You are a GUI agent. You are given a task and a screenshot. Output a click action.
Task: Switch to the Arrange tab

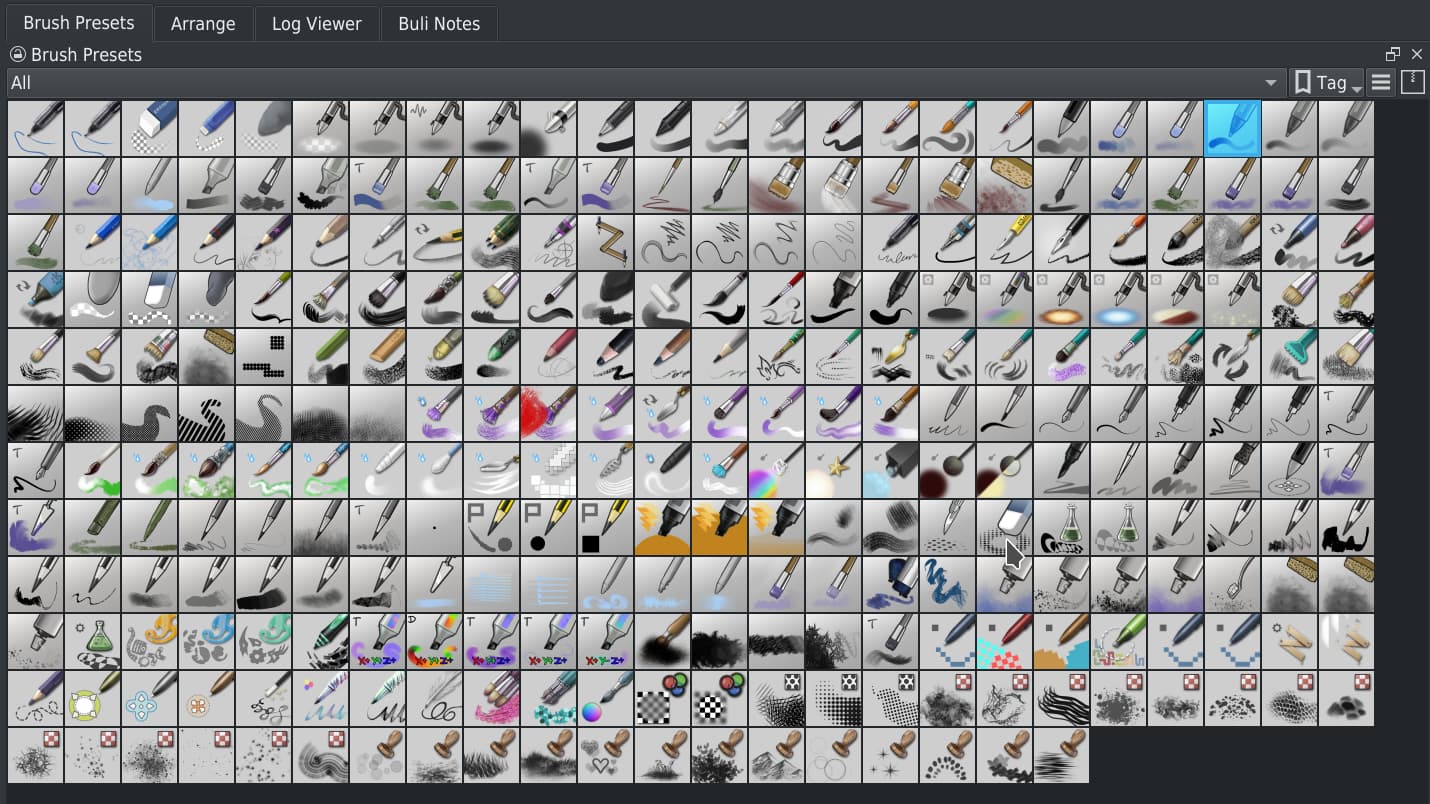point(203,23)
